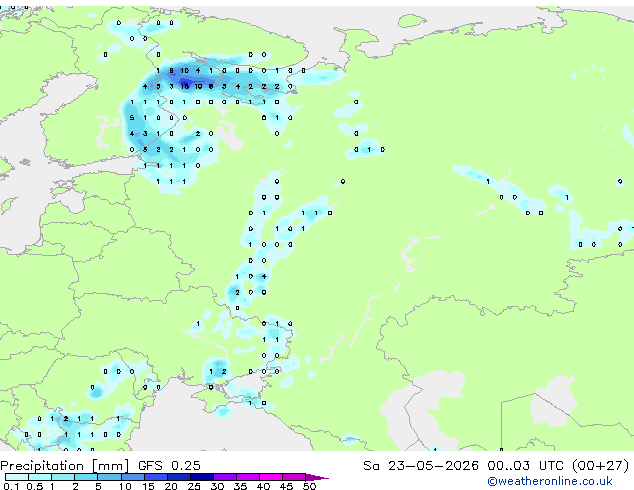Click the 15–20 mm royal blue swatch
Viewport: 634px width, 490px height.
click(156, 477)
